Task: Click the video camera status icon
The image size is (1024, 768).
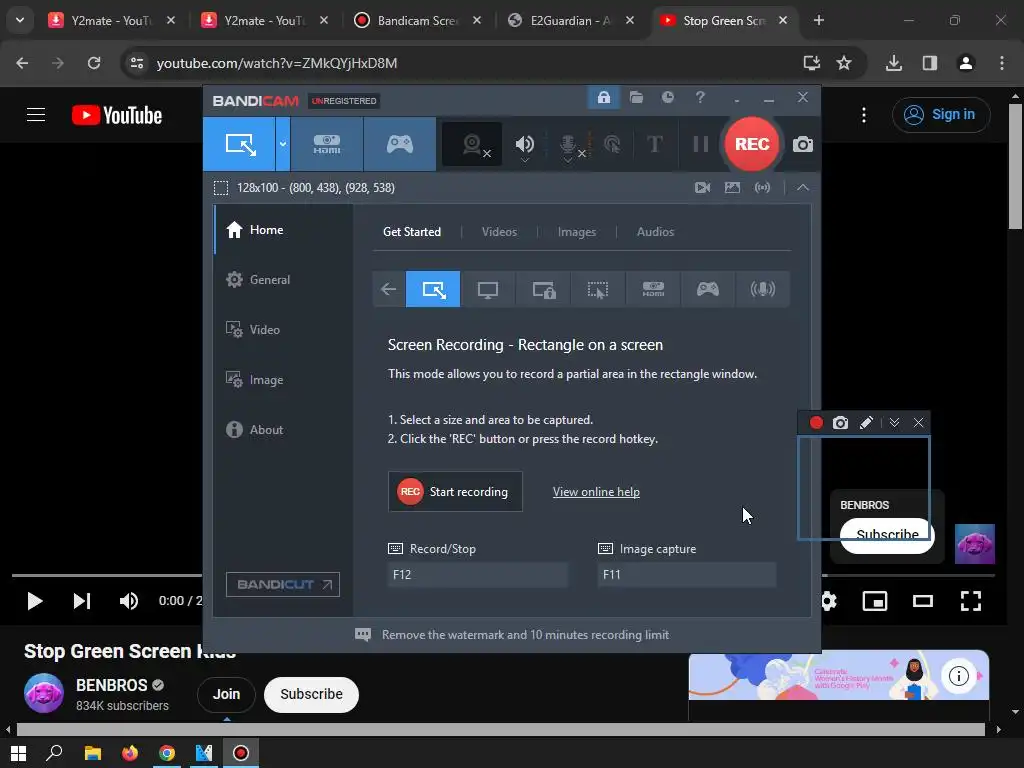Action: click(702, 188)
